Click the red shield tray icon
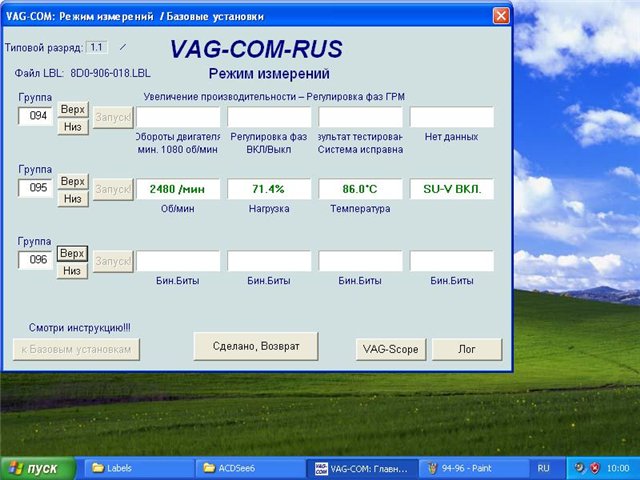 click(x=596, y=468)
